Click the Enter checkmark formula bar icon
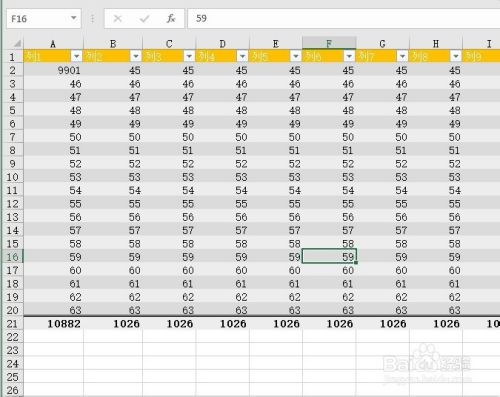The image size is (500, 397). click(144, 18)
